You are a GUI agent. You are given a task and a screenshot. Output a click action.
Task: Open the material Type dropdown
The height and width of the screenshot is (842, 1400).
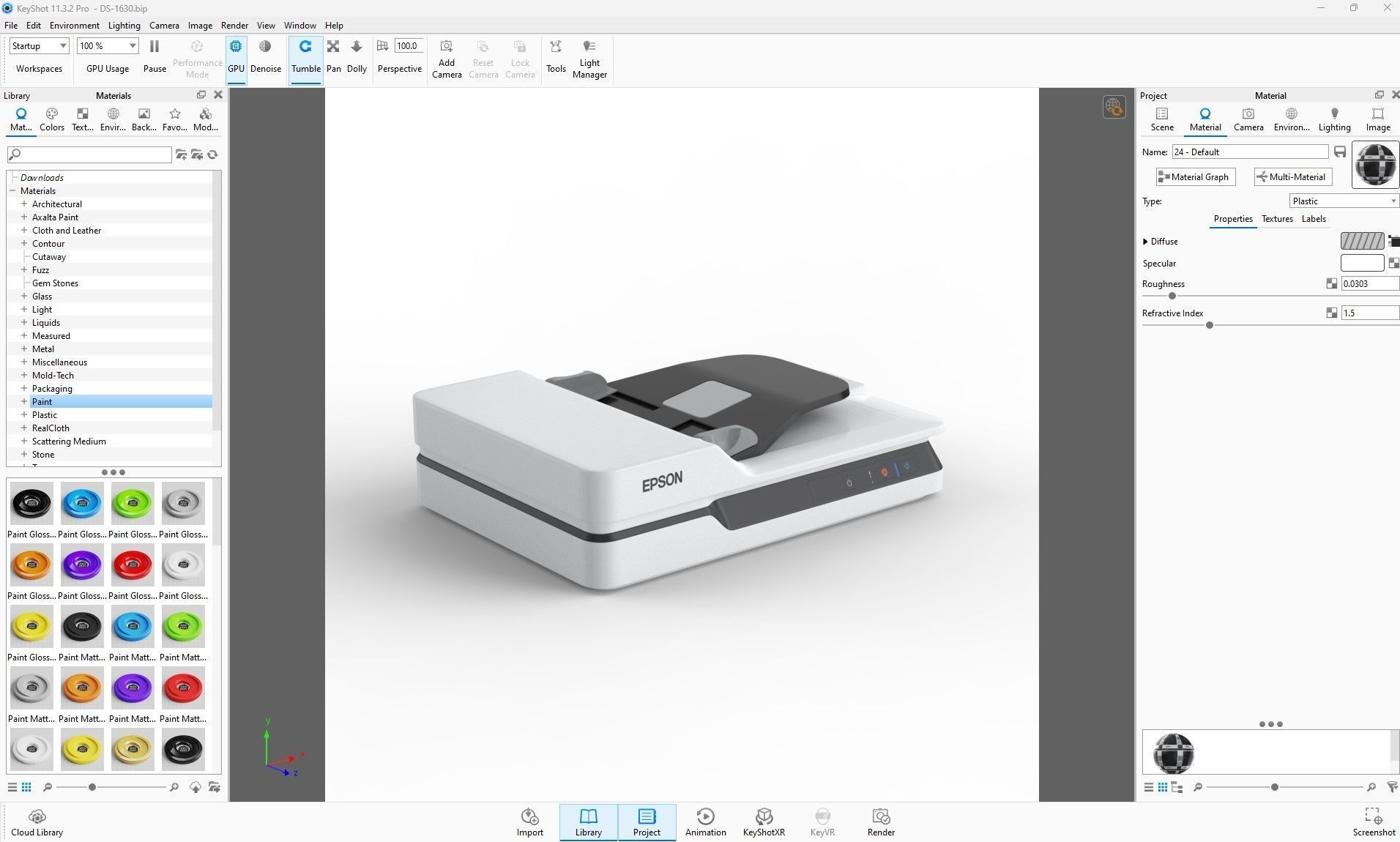(1344, 201)
